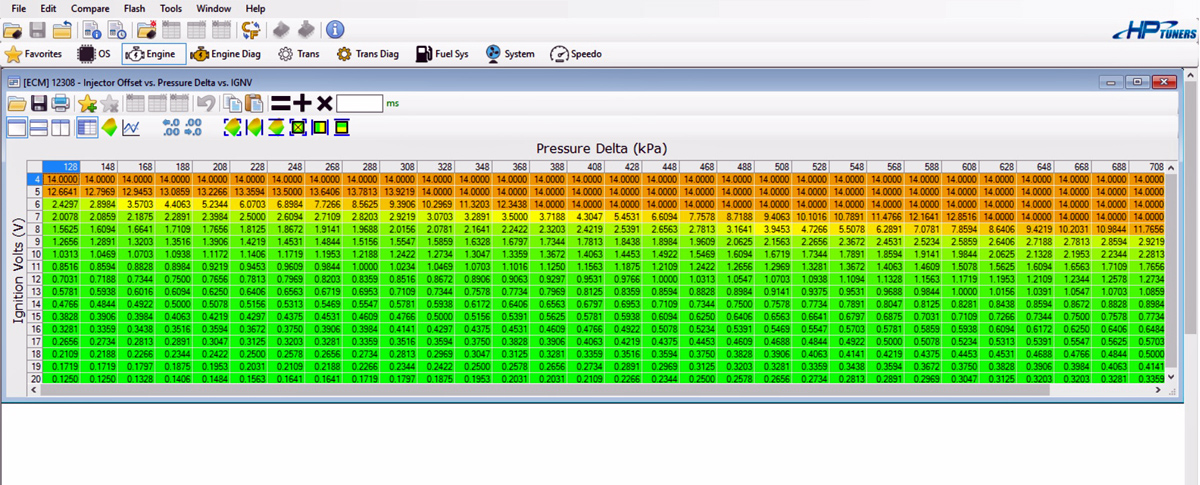Select column header 348 kPa

click(x=474, y=166)
